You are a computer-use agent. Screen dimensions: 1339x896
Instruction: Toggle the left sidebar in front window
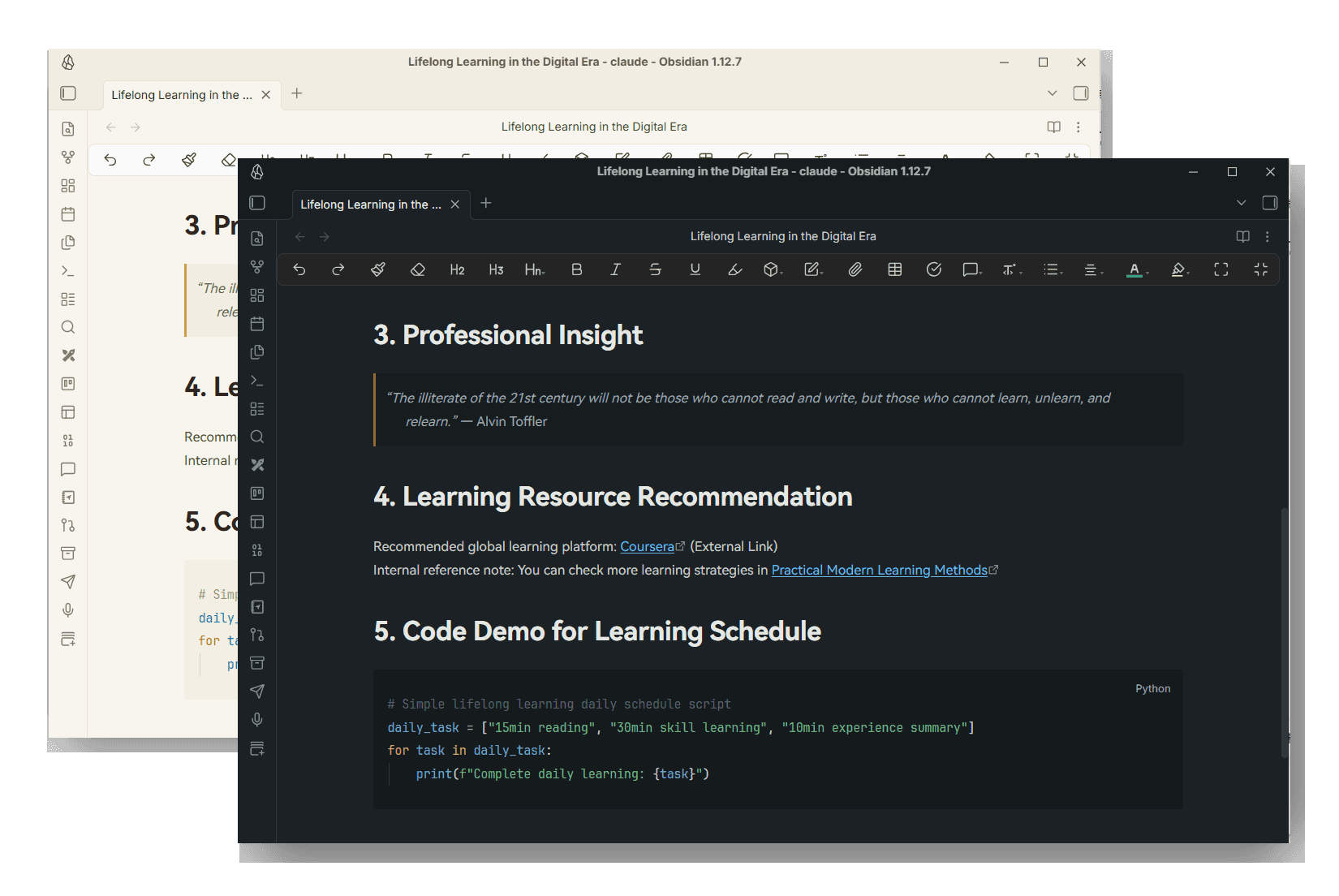(x=257, y=203)
